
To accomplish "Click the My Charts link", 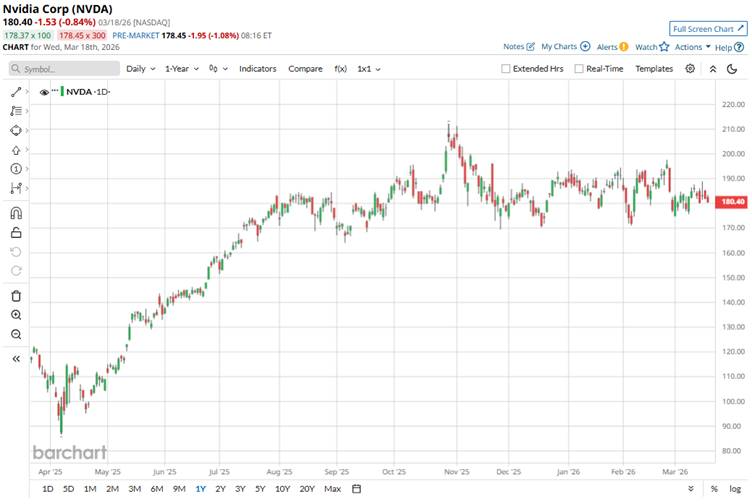I will coord(559,47).
